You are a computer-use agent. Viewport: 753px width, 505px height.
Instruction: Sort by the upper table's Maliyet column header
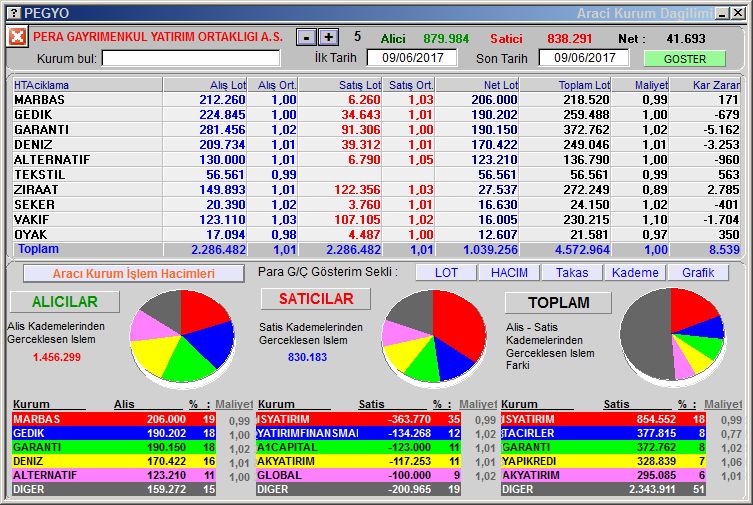point(640,85)
